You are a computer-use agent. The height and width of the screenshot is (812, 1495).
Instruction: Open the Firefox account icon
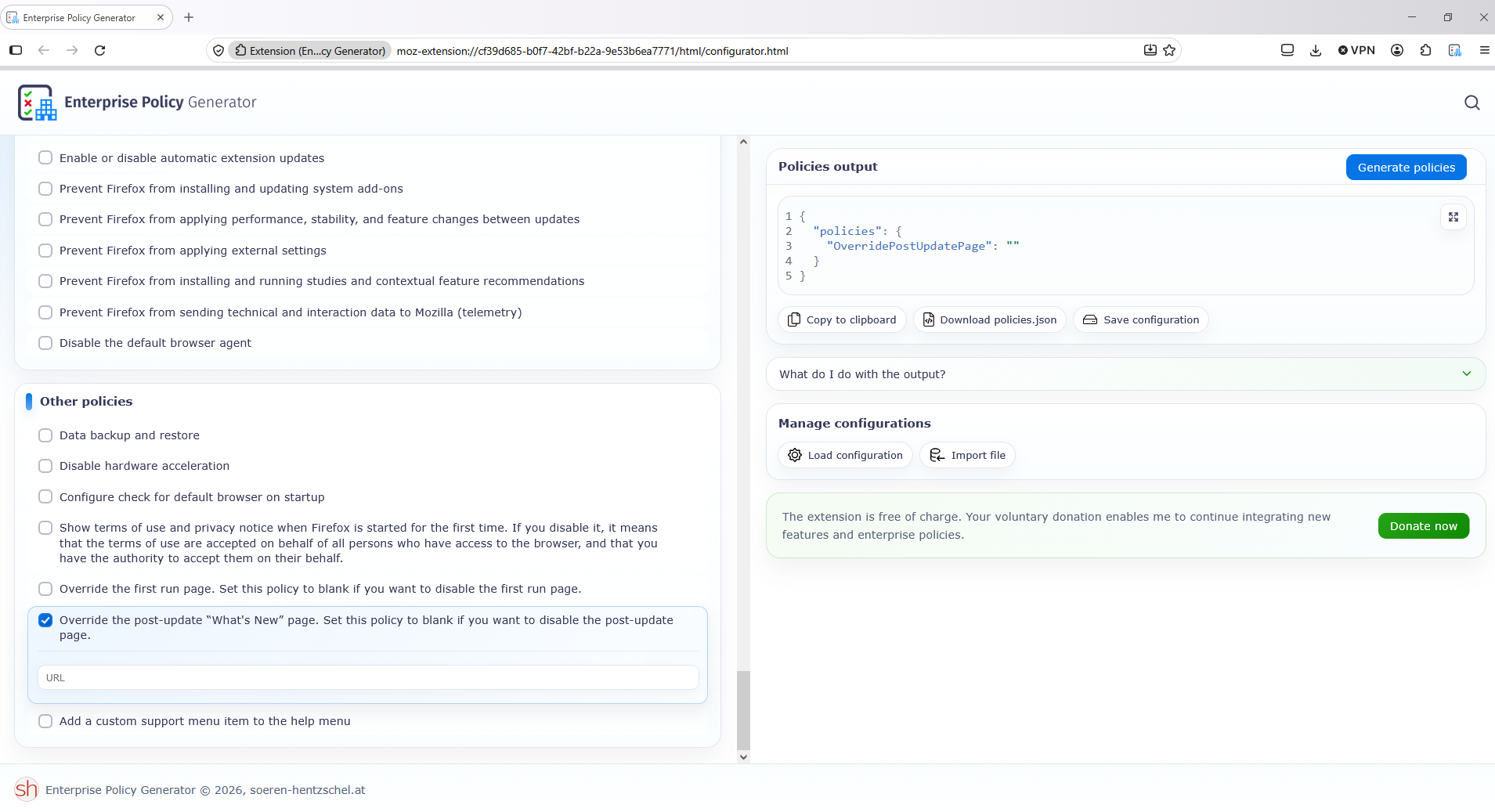[1397, 50]
